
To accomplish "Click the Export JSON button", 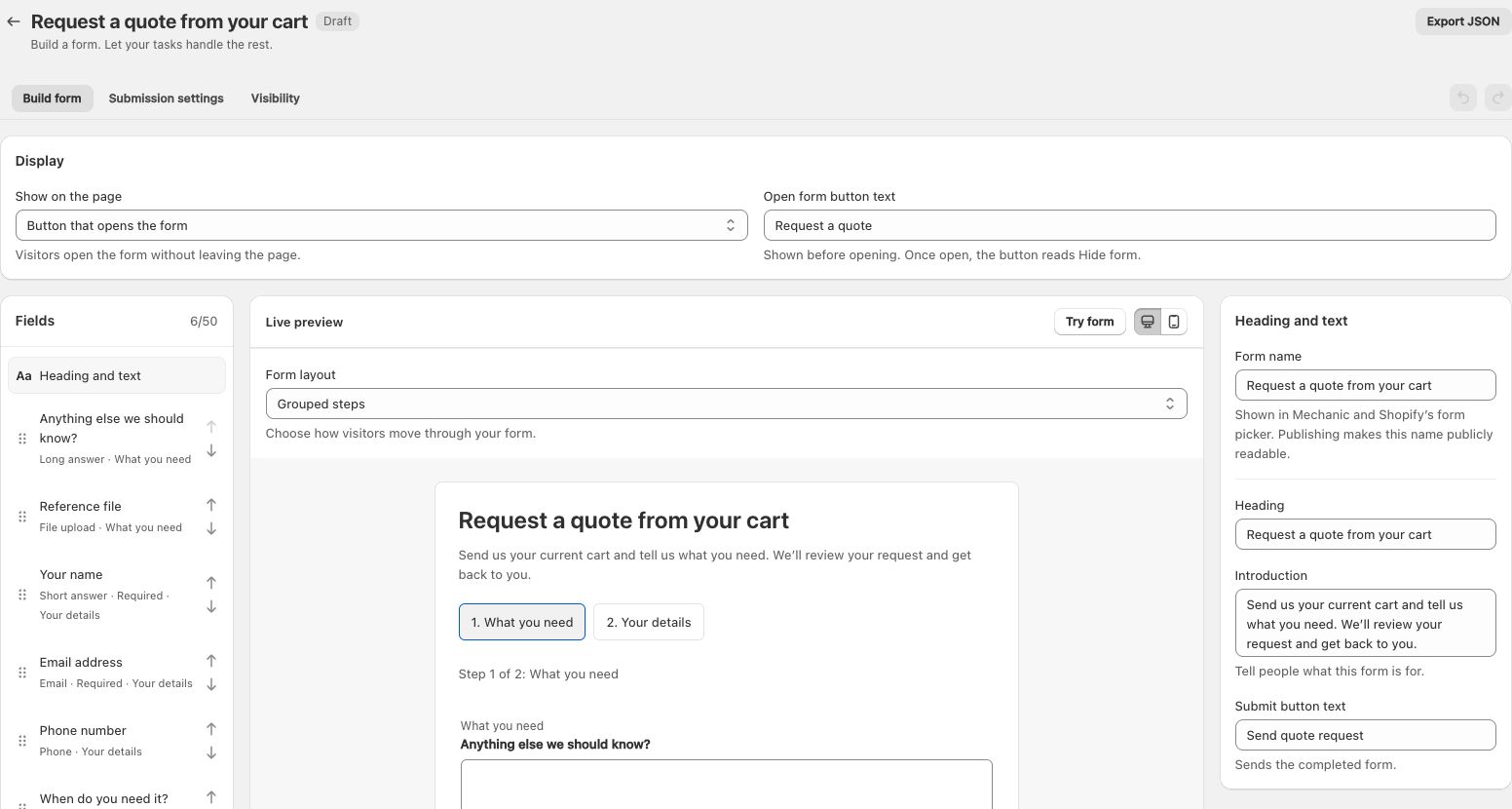I will [x=1462, y=21].
